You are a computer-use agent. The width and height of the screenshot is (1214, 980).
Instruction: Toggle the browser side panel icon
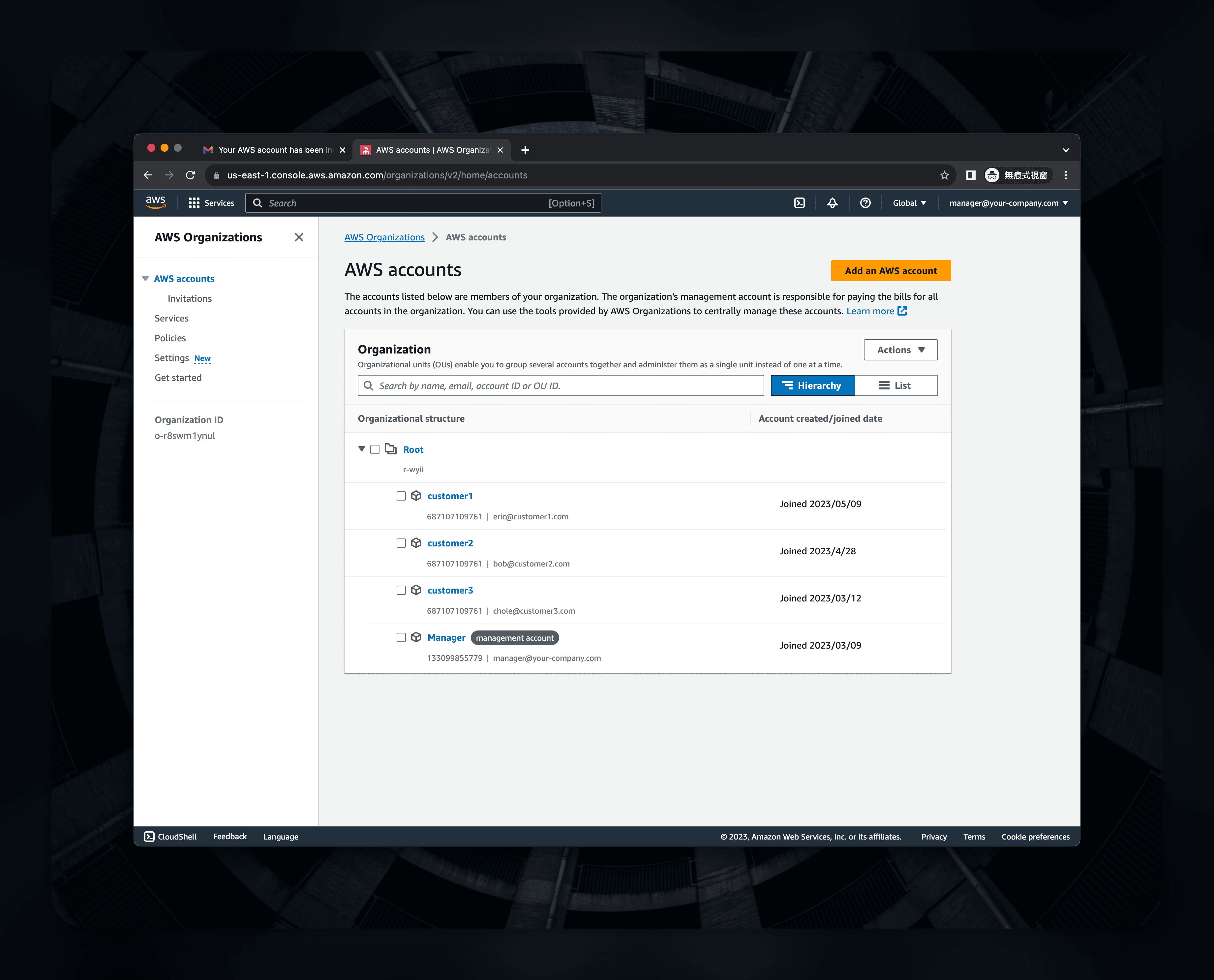tap(971, 175)
